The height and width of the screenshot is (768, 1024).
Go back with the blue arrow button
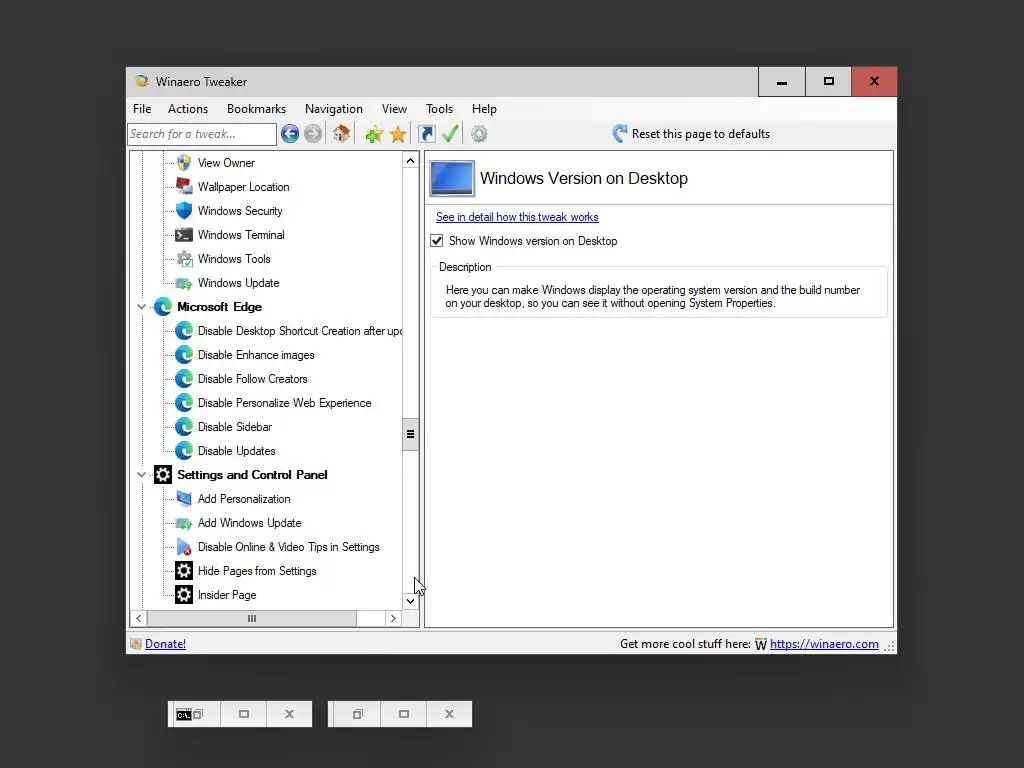click(x=290, y=134)
